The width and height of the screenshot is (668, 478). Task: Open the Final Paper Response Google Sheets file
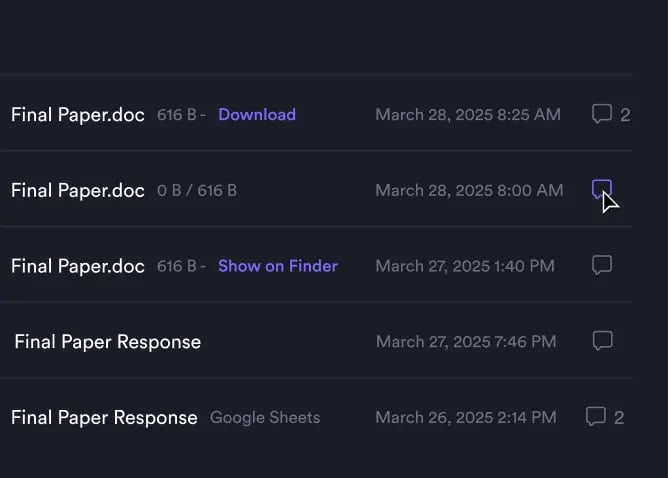[x=104, y=417]
